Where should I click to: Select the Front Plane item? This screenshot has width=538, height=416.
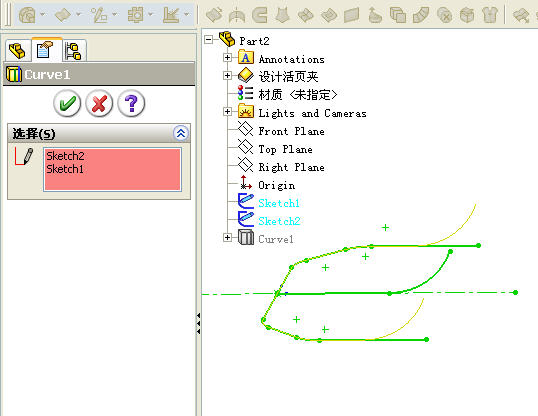pos(291,131)
